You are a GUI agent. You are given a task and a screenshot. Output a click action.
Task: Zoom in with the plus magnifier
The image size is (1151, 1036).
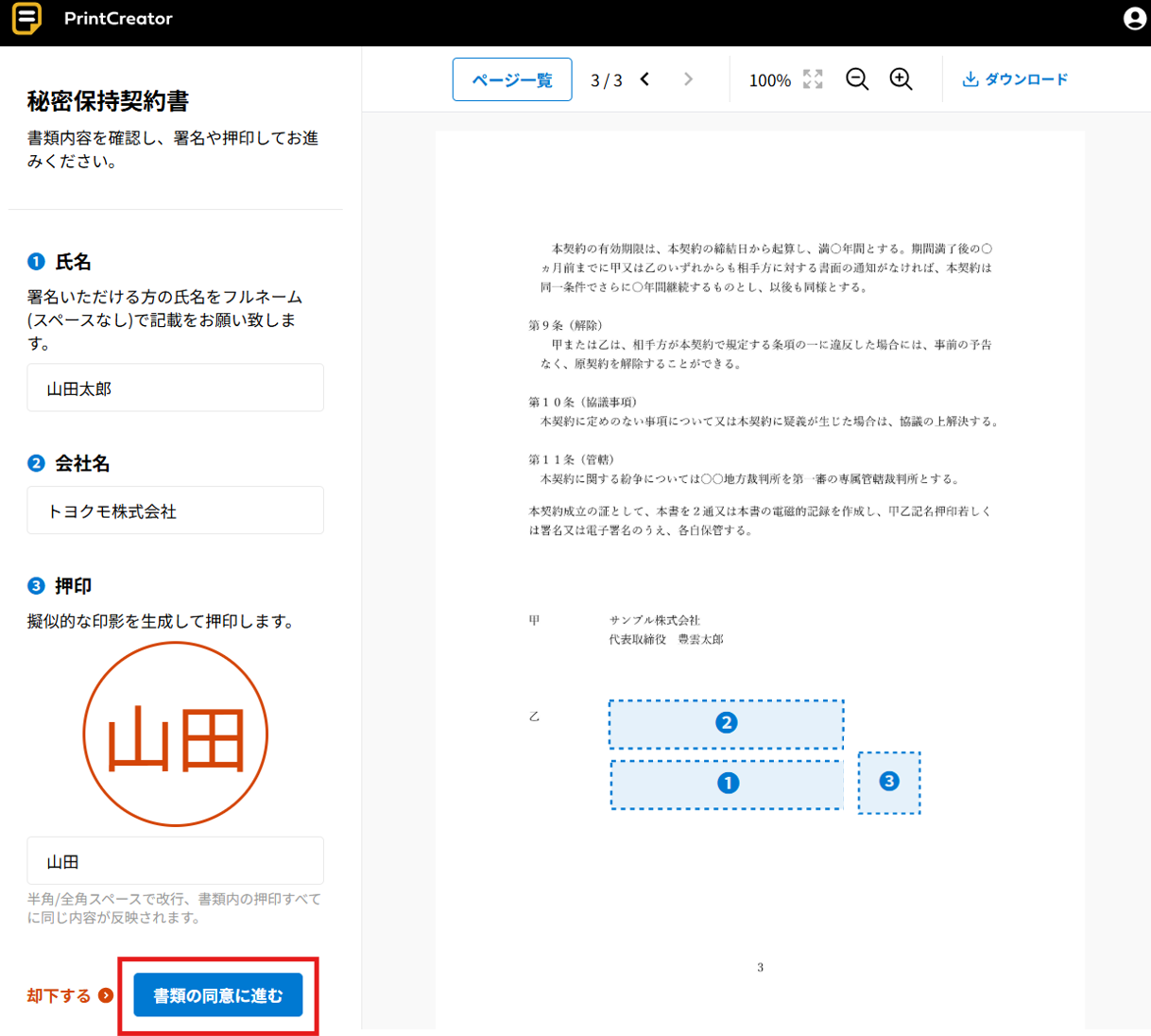pos(902,79)
